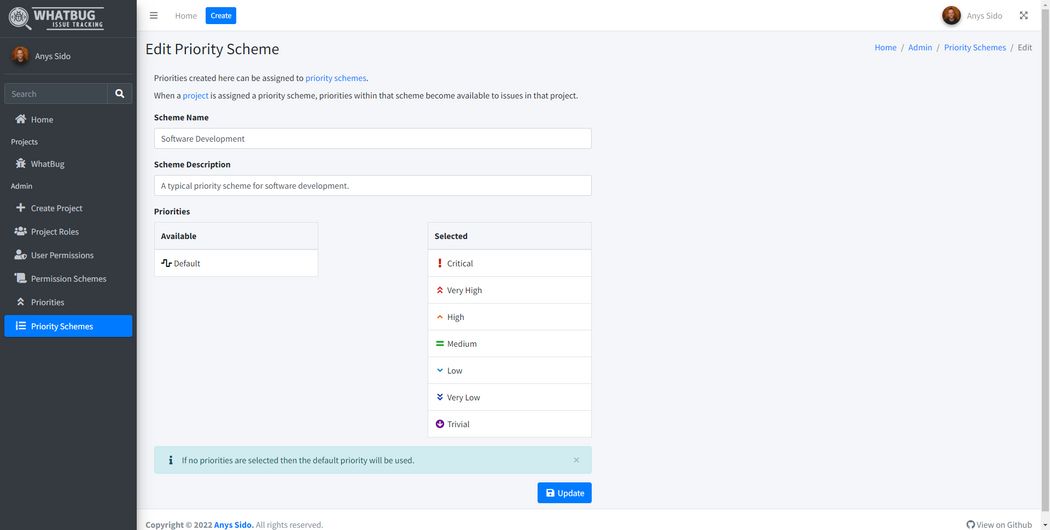1050x530 pixels.
Task: Select the Critical priority item
Action: coord(509,264)
